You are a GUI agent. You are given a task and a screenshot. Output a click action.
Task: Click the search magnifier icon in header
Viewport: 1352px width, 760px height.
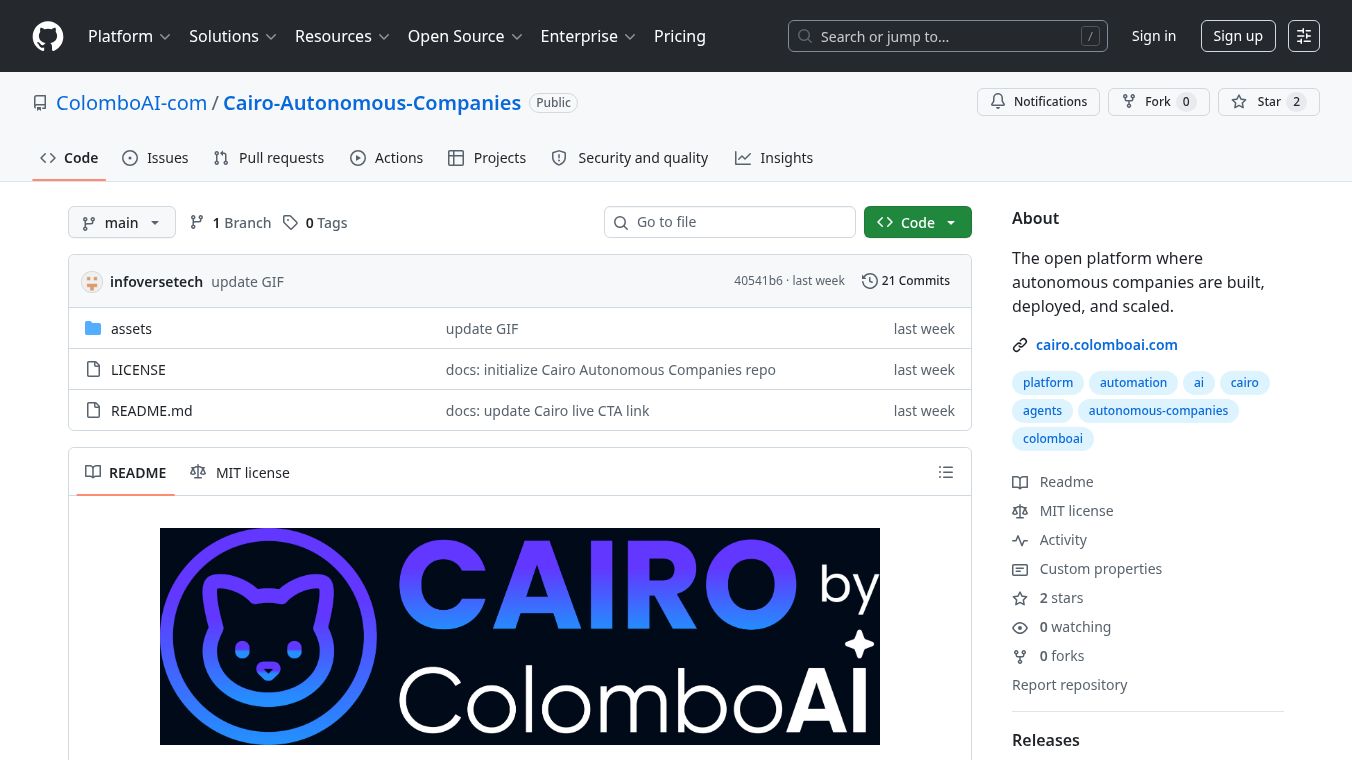click(805, 37)
